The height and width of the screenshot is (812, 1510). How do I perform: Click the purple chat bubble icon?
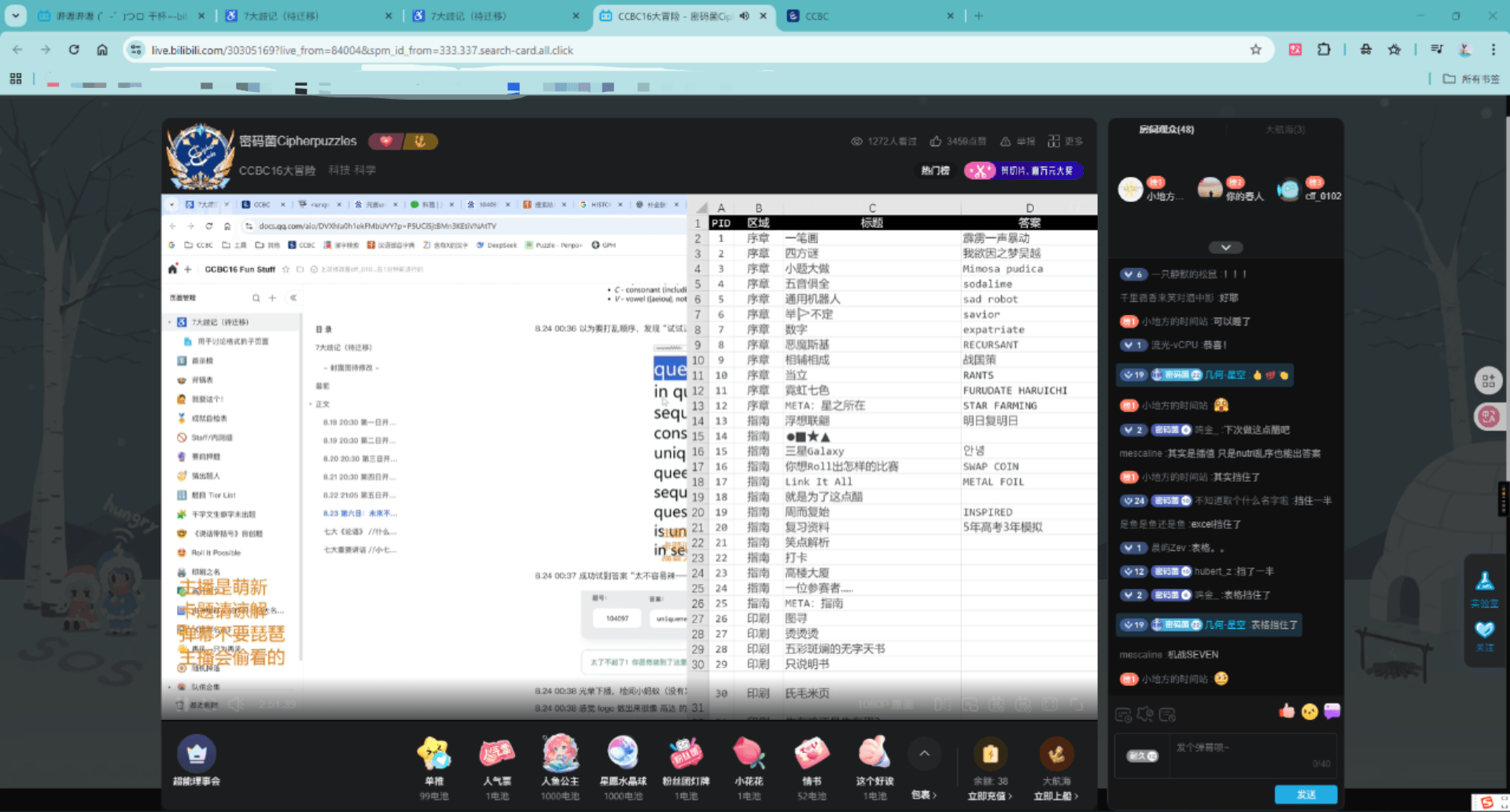[x=1331, y=711]
